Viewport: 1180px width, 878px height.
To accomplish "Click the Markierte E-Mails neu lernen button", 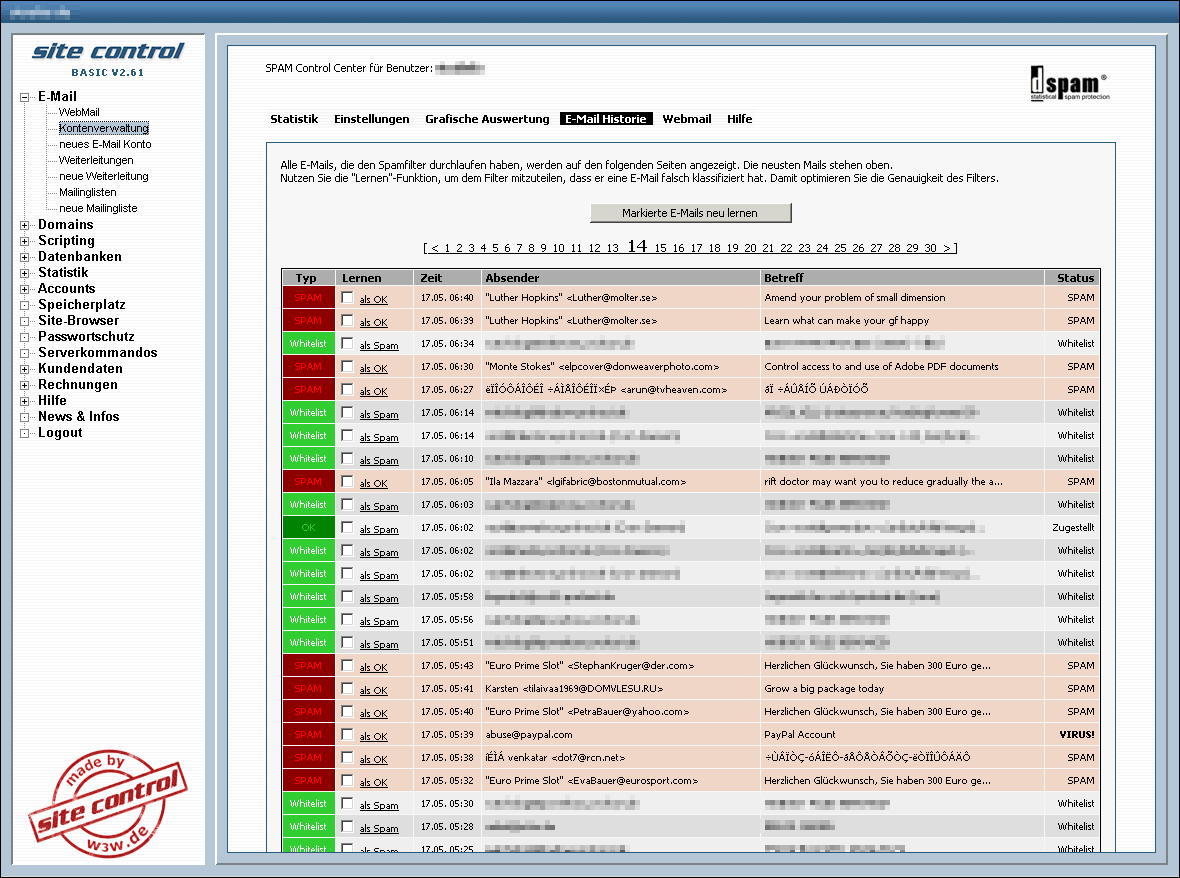I will tap(690, 213).
